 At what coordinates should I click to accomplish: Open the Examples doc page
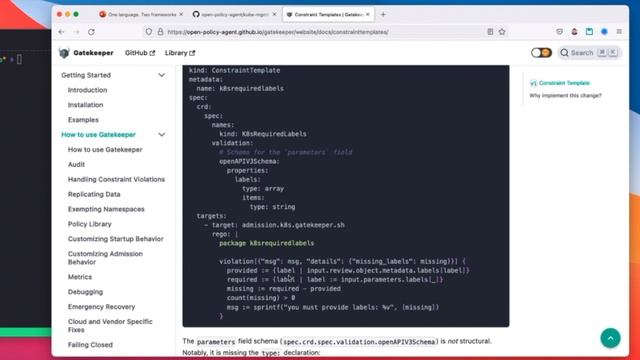[x=83, y=120]
